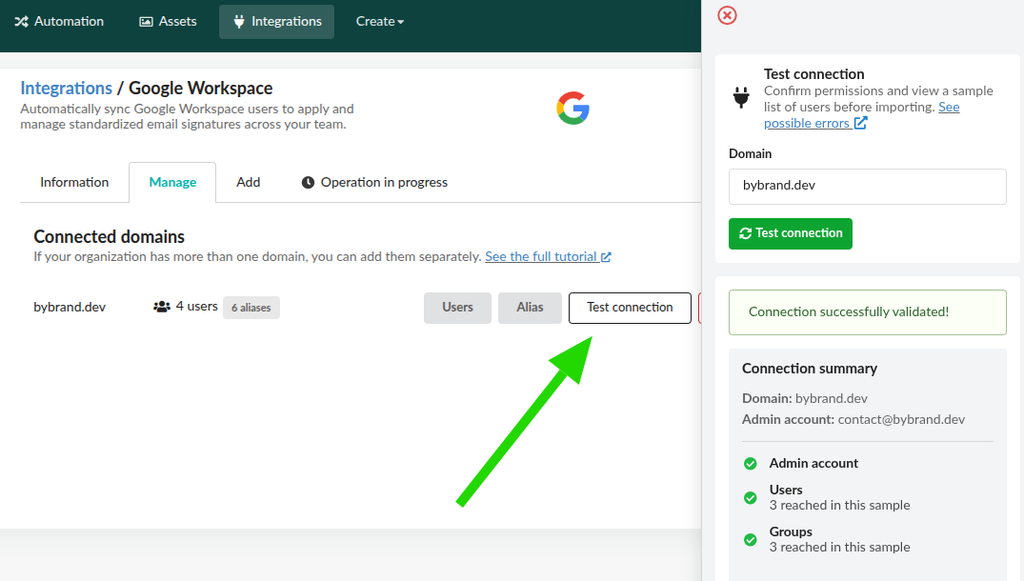Image resolution: width=1024 pixels, height=581 pixels.
Task: Click the '4 users' count text
Action: point(197,306)
